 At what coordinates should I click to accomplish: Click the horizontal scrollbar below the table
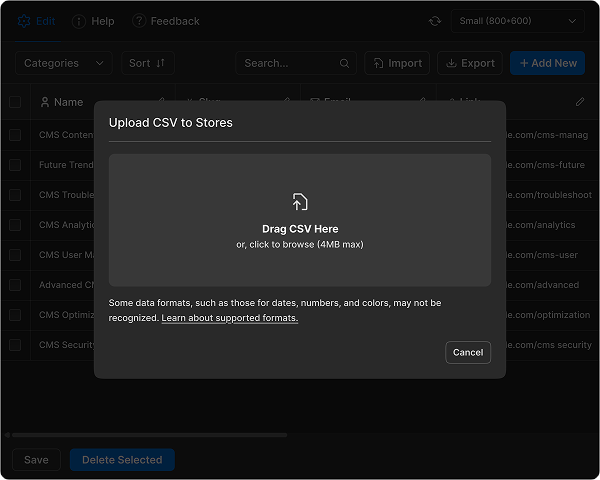click(149, 435)
